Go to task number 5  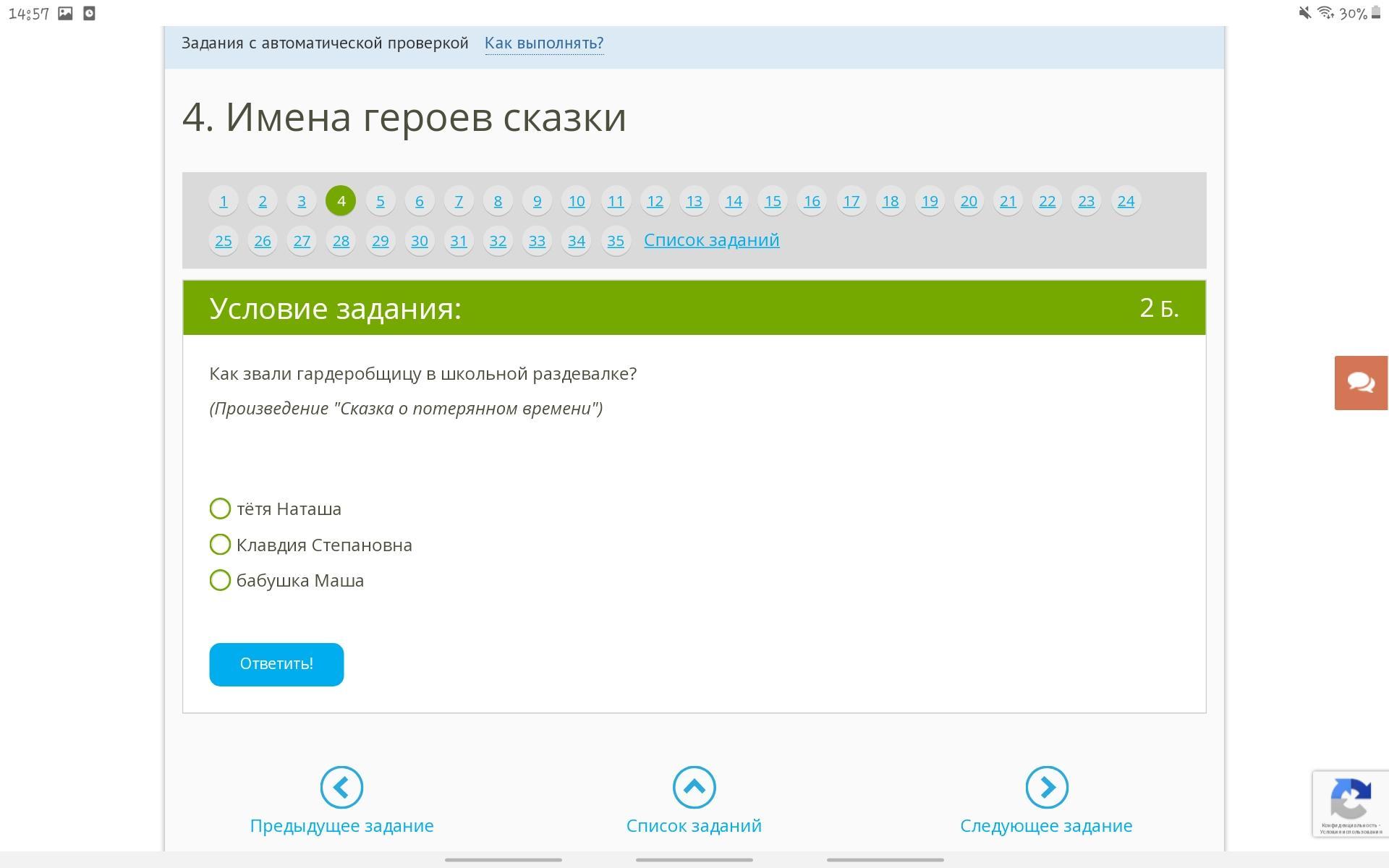click(x=381, y=201)
